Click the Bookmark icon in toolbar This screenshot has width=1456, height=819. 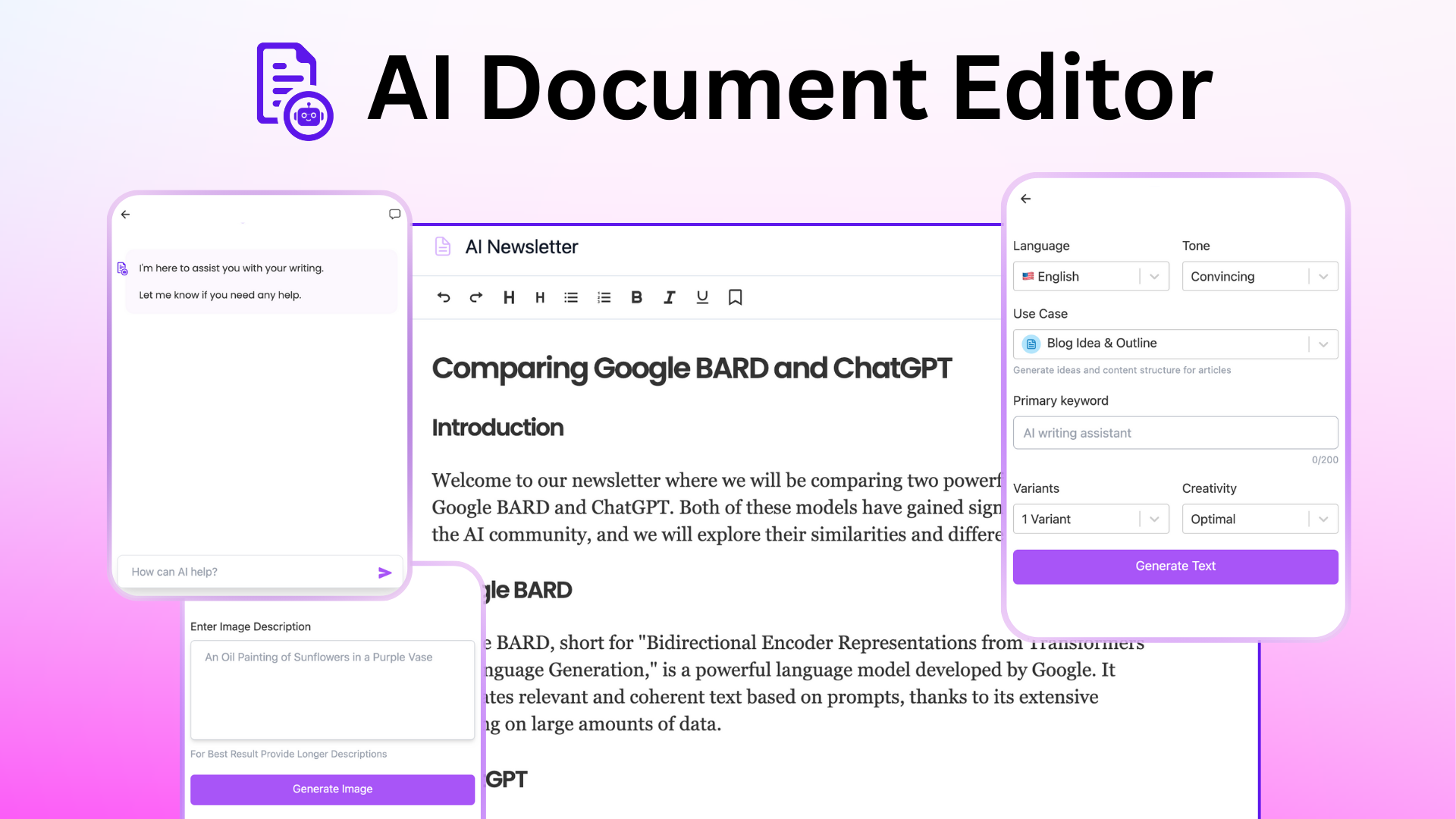735,297
